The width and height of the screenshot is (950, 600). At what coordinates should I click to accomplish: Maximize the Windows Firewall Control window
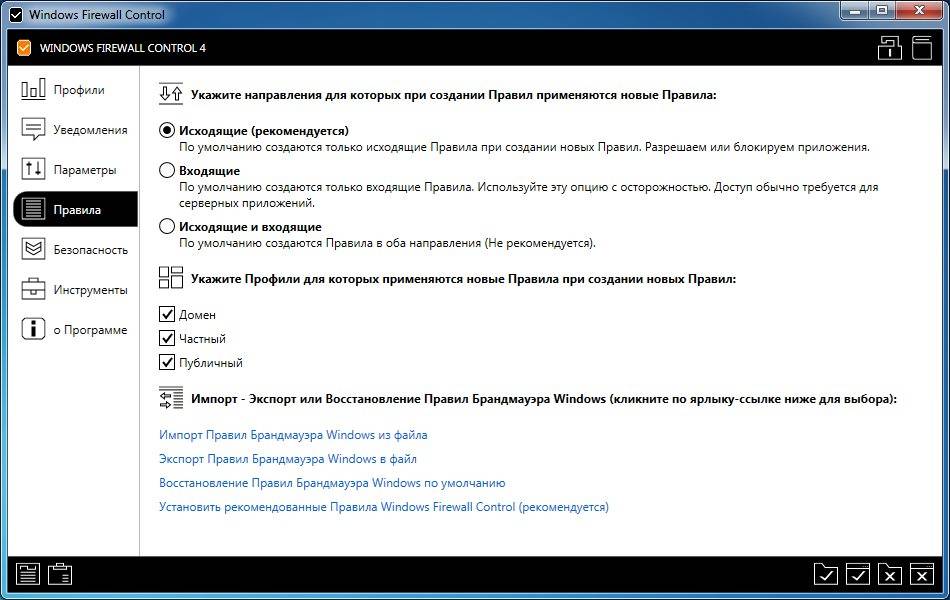883,10
